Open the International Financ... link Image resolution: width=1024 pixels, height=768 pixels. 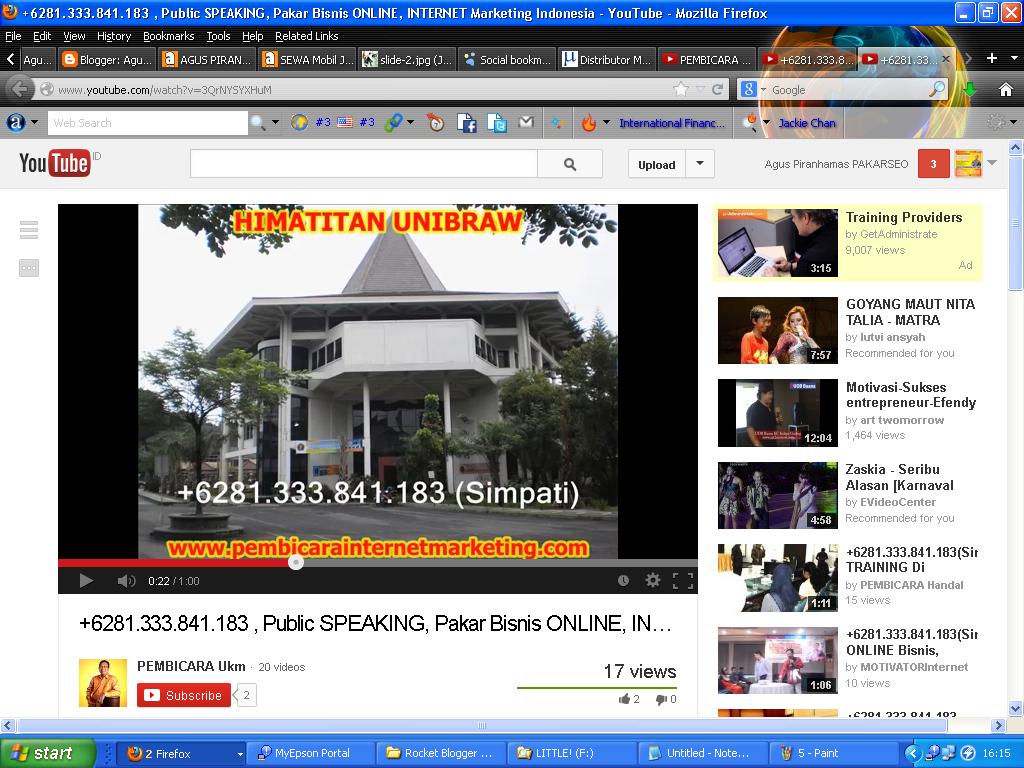[672, 123]
